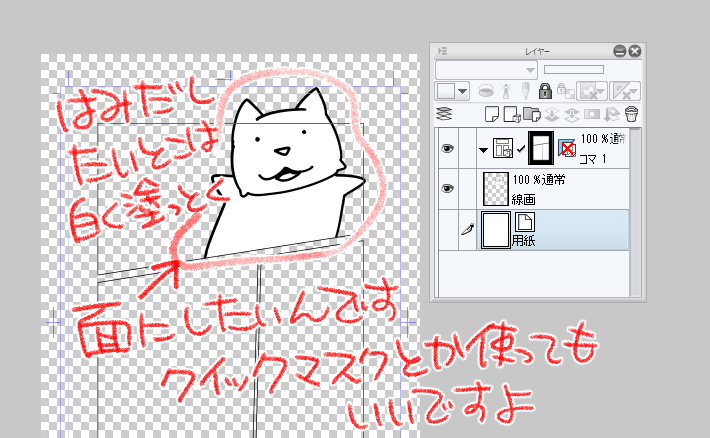
Task: Toggle the コマ 1 mask checkmark
Action: 521,148
